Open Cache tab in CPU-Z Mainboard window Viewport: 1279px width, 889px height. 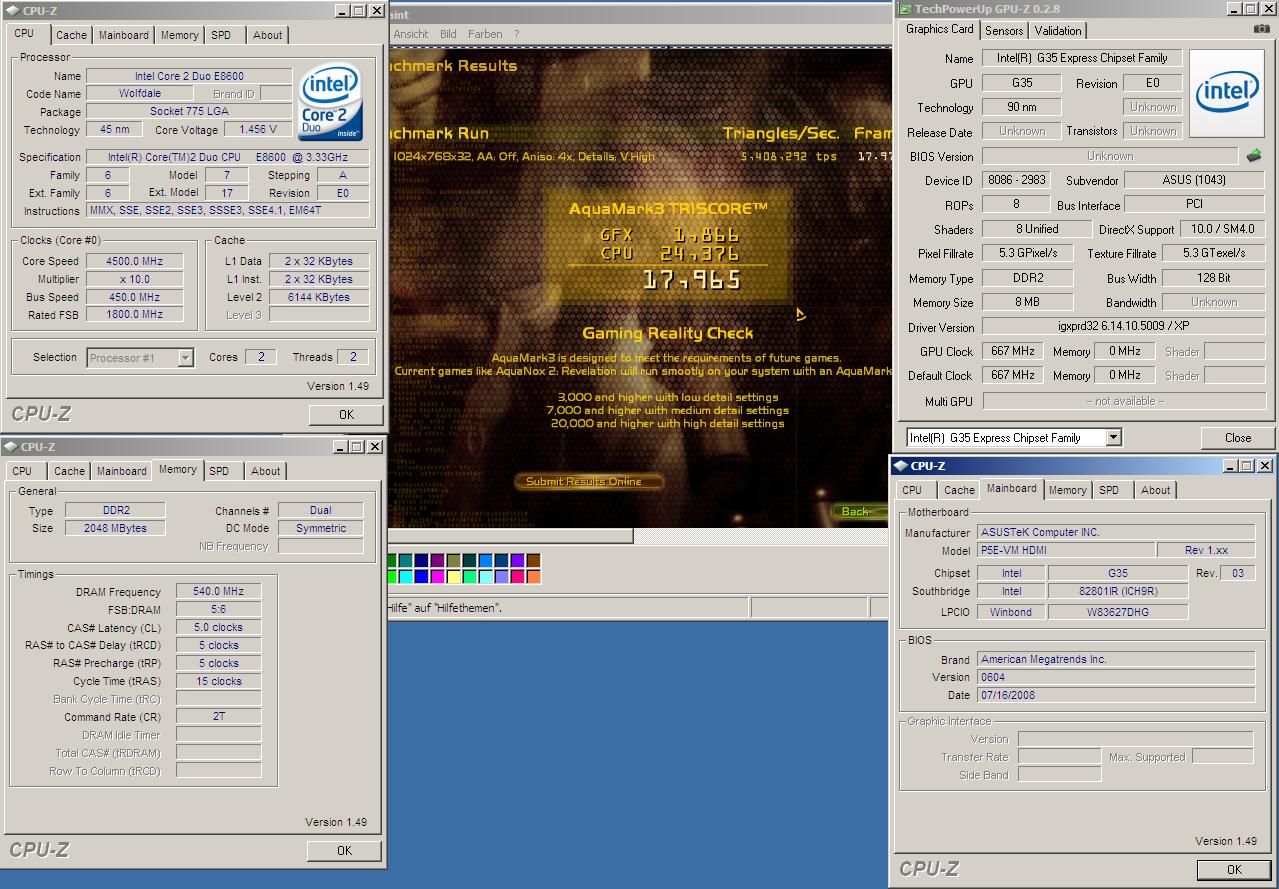pyautogui.click(x=959, y=490)
